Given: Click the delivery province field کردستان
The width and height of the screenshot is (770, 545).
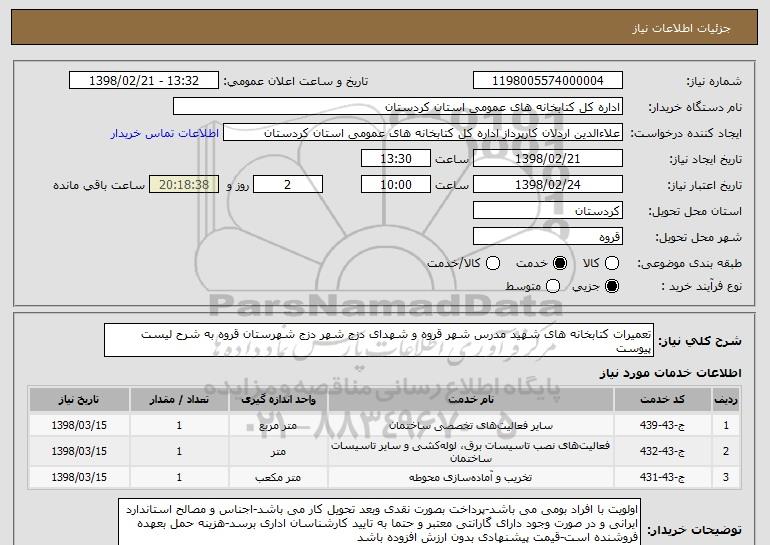Looking at the screenshot, I should [x=548, y=211].
